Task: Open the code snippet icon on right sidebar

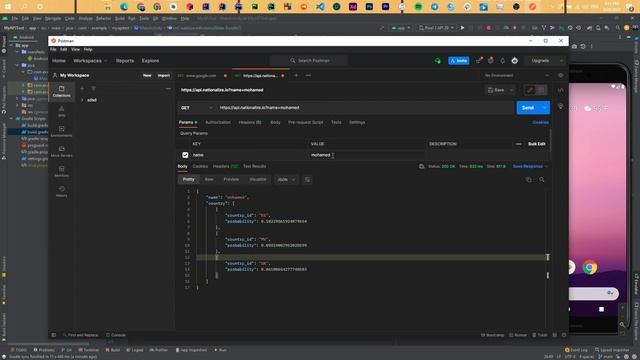Action: click(560, 90)
